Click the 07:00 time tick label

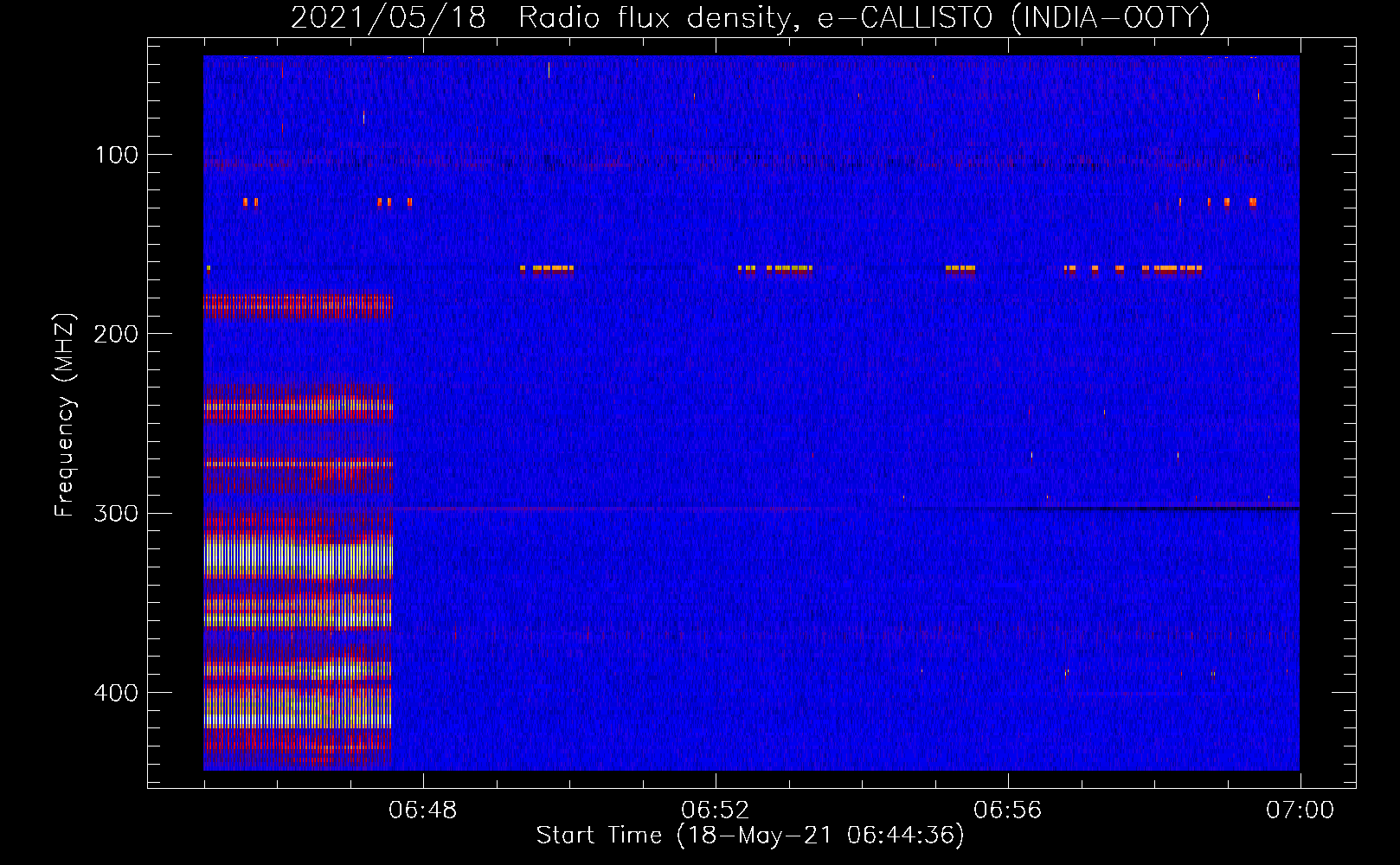[x=1300, y=811]
